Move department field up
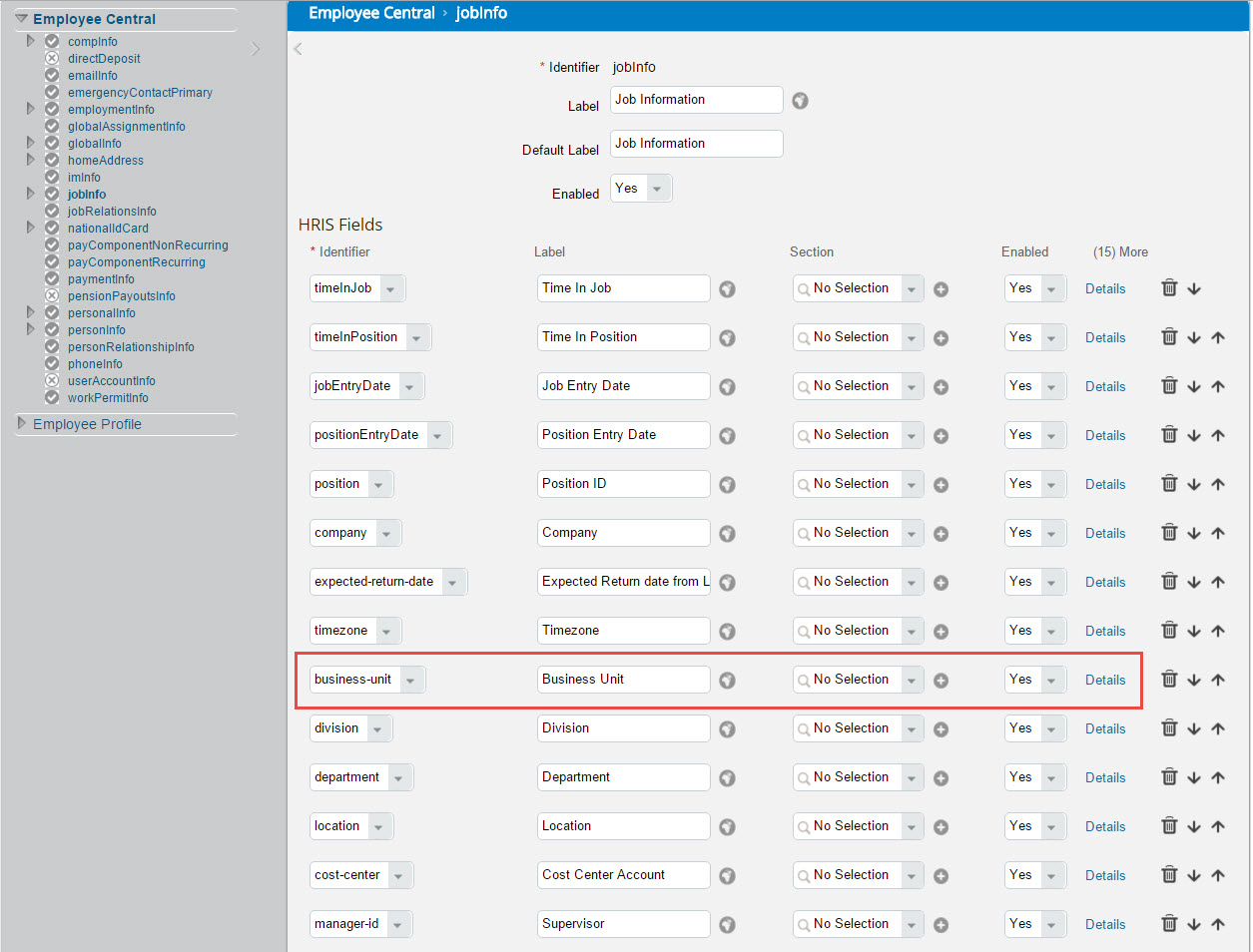Image resolution: width=1253 pixels, height=952 pixels. coord(1218,777)
